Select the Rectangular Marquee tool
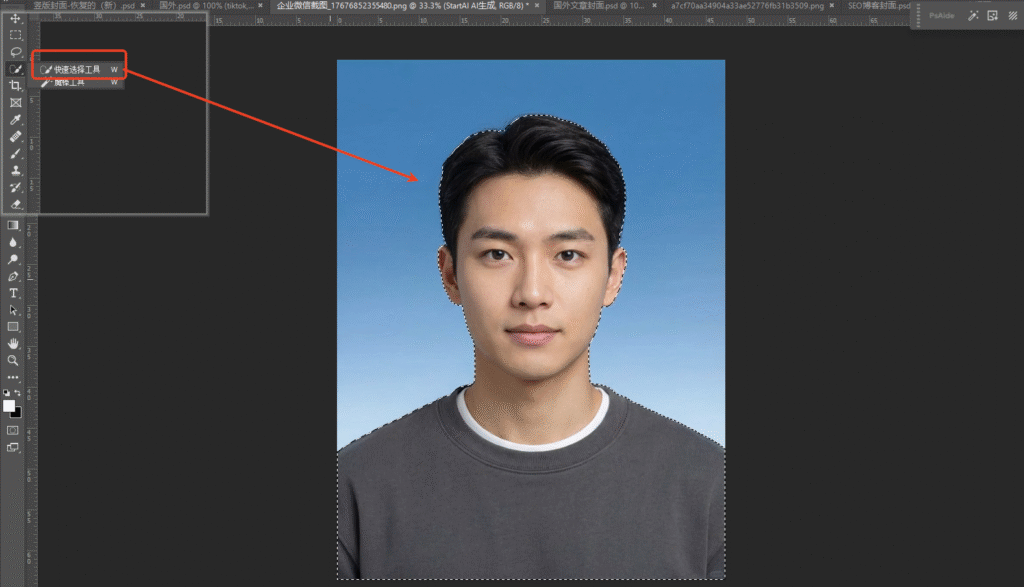 (15, 35)
